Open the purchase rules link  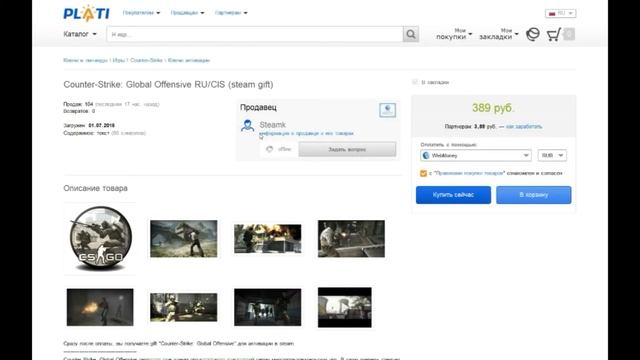click(469, 173)
